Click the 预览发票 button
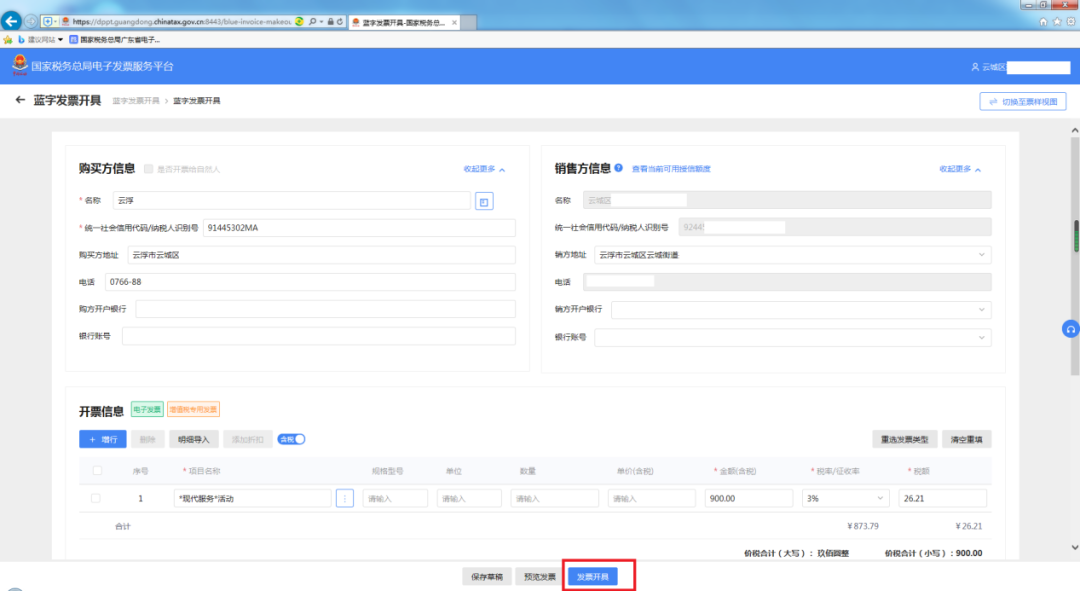The width and height of the screenshot is (1080, 591). 539,577
